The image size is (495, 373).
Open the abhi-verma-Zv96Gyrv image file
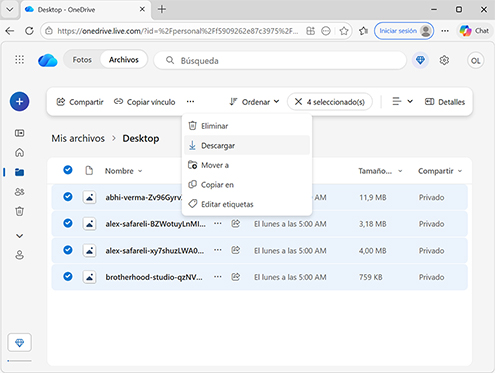143,197
